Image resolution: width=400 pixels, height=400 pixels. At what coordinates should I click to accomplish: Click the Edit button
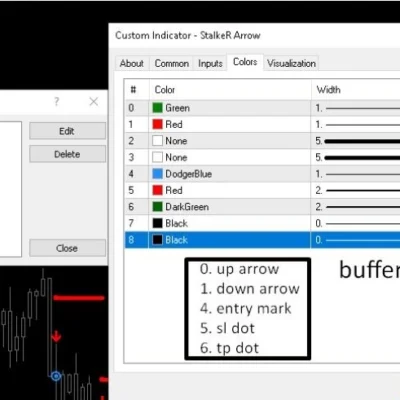[x=67, y=131]
